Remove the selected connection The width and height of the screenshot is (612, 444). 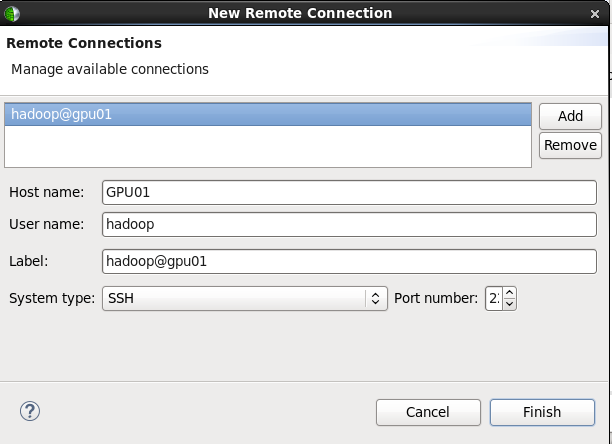tap(570, 145)
